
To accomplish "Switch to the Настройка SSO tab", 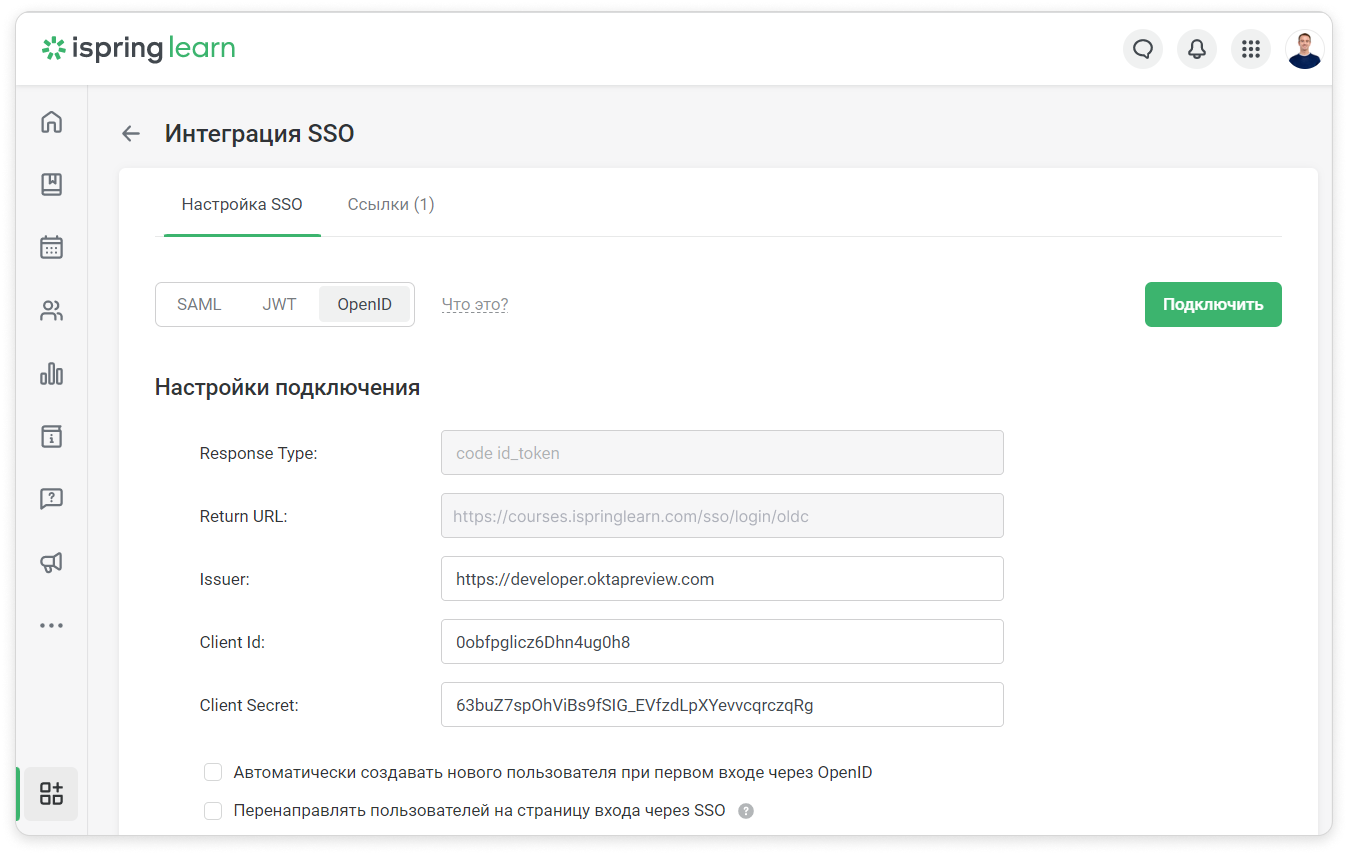I will (x=242, y=204).
